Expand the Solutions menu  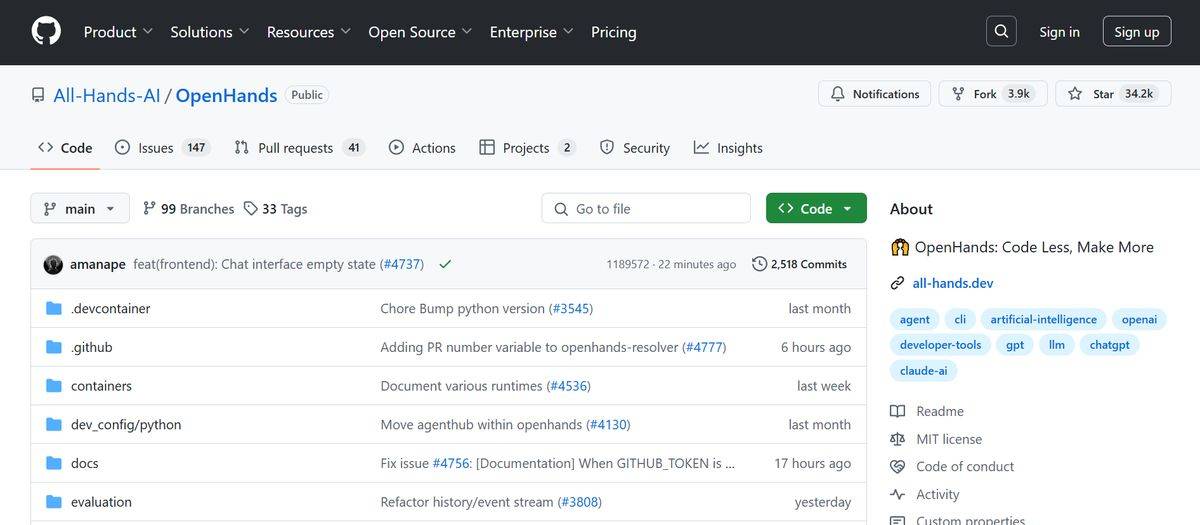[209, 32]
